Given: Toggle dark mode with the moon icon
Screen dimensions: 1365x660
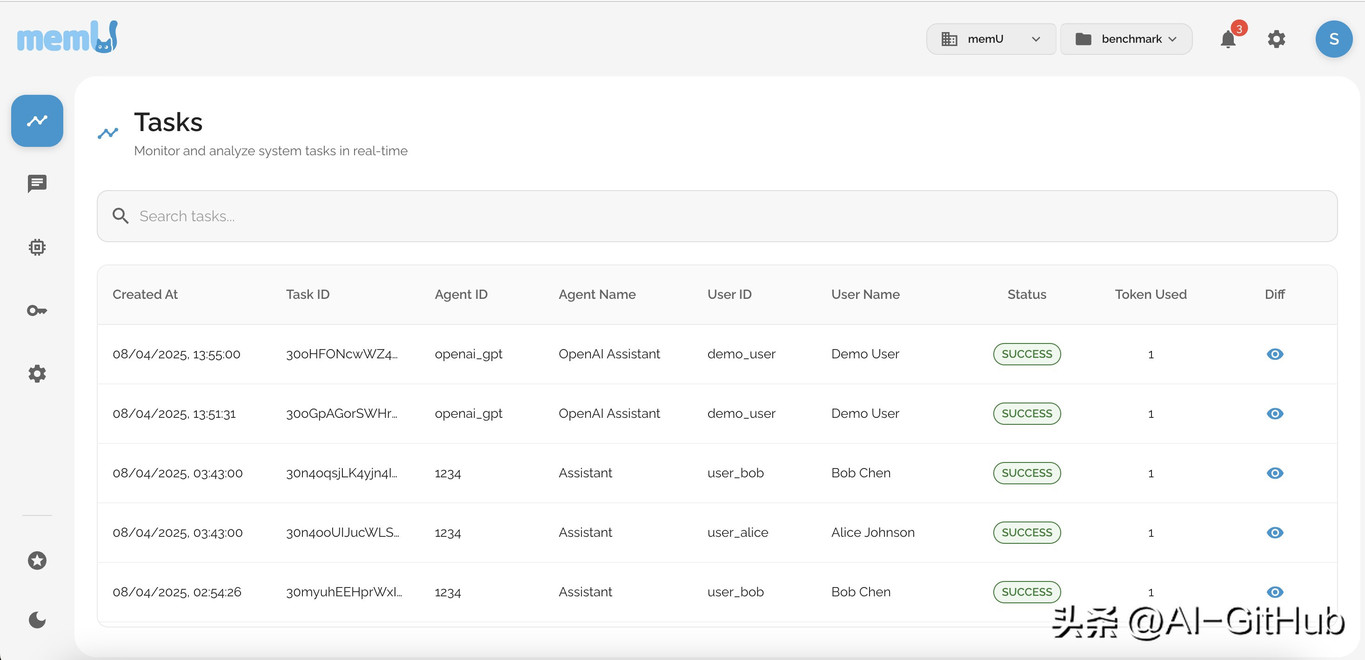Looking at the screenshot, I should (x=37, y=620).
